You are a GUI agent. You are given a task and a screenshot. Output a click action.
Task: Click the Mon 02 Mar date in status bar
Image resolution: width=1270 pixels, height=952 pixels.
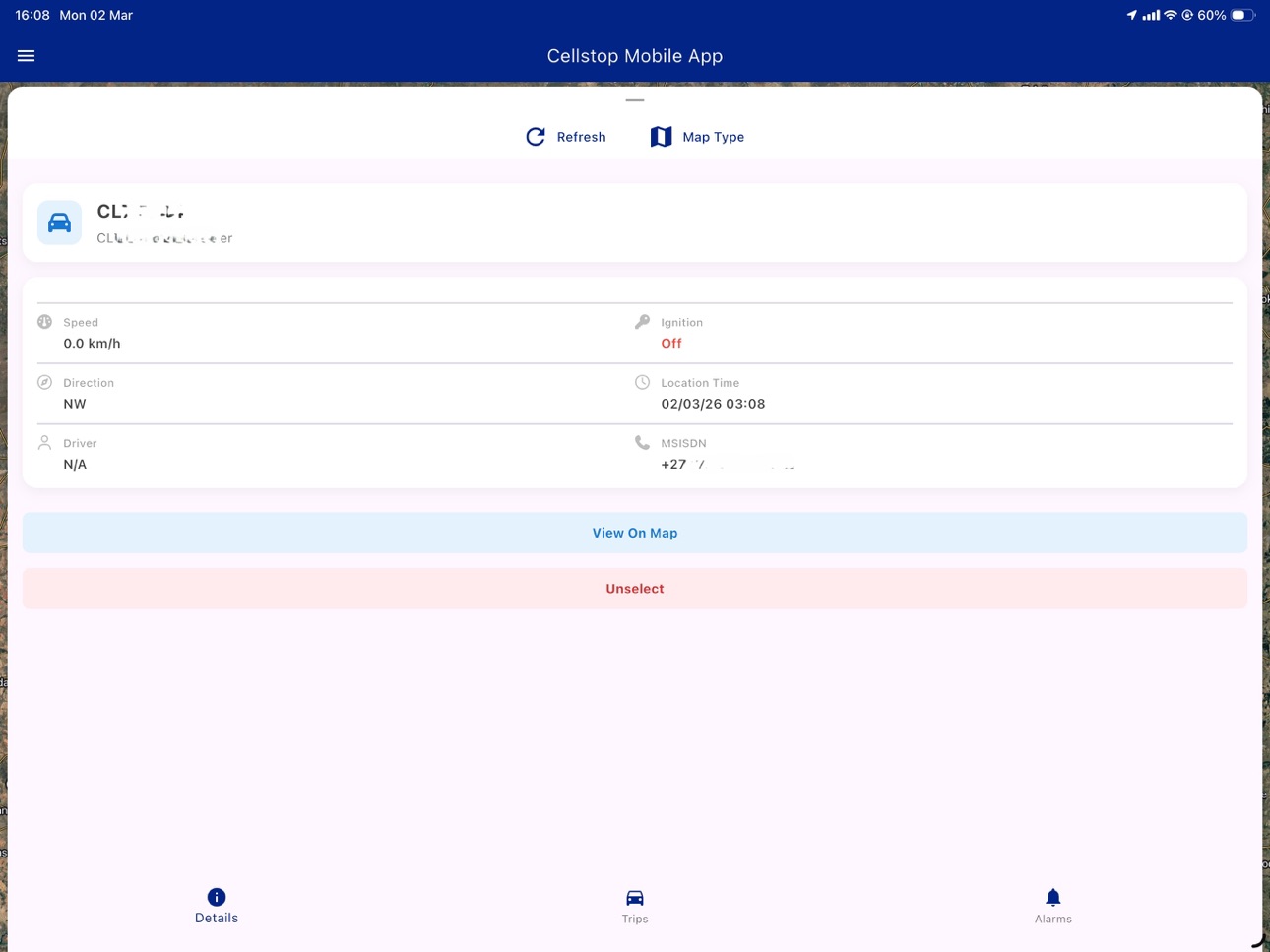point(96,15)
